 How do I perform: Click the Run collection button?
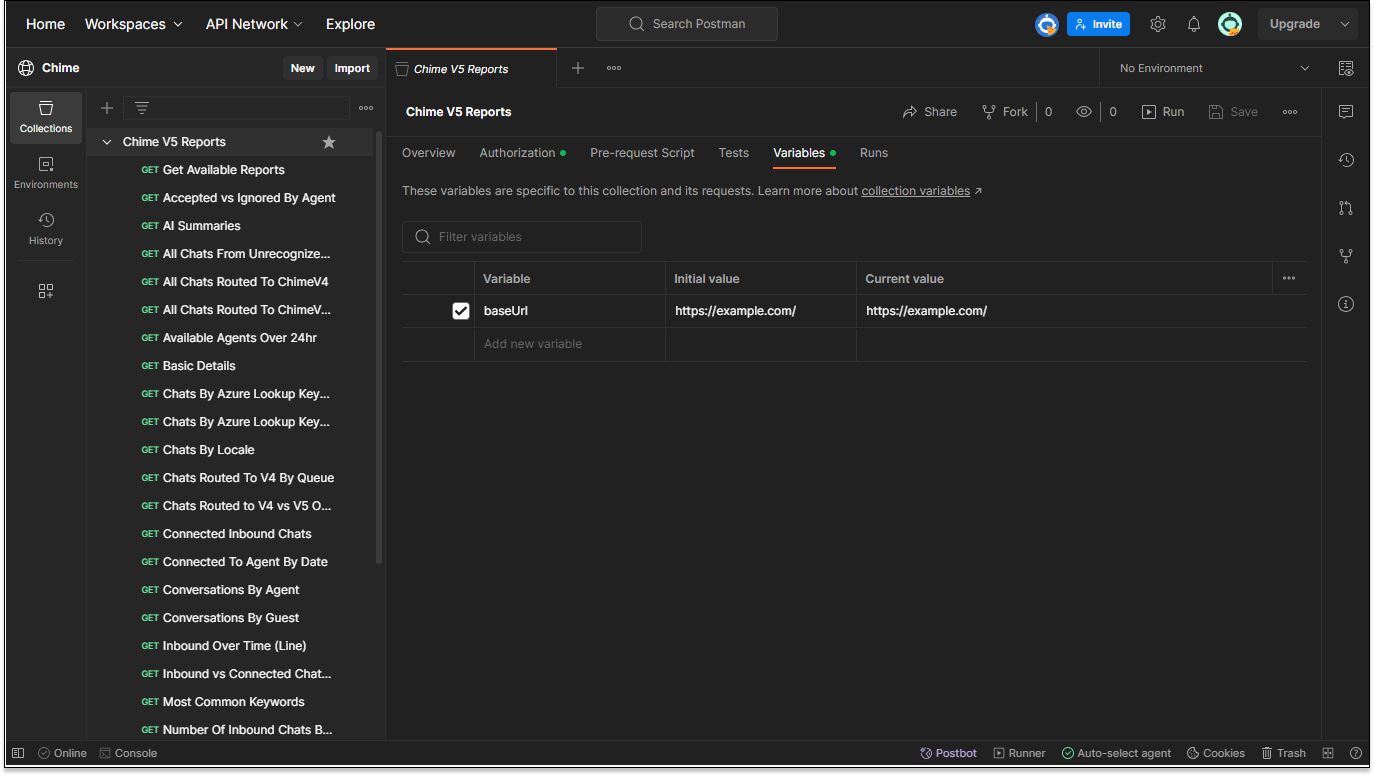tap(1163, 112)
